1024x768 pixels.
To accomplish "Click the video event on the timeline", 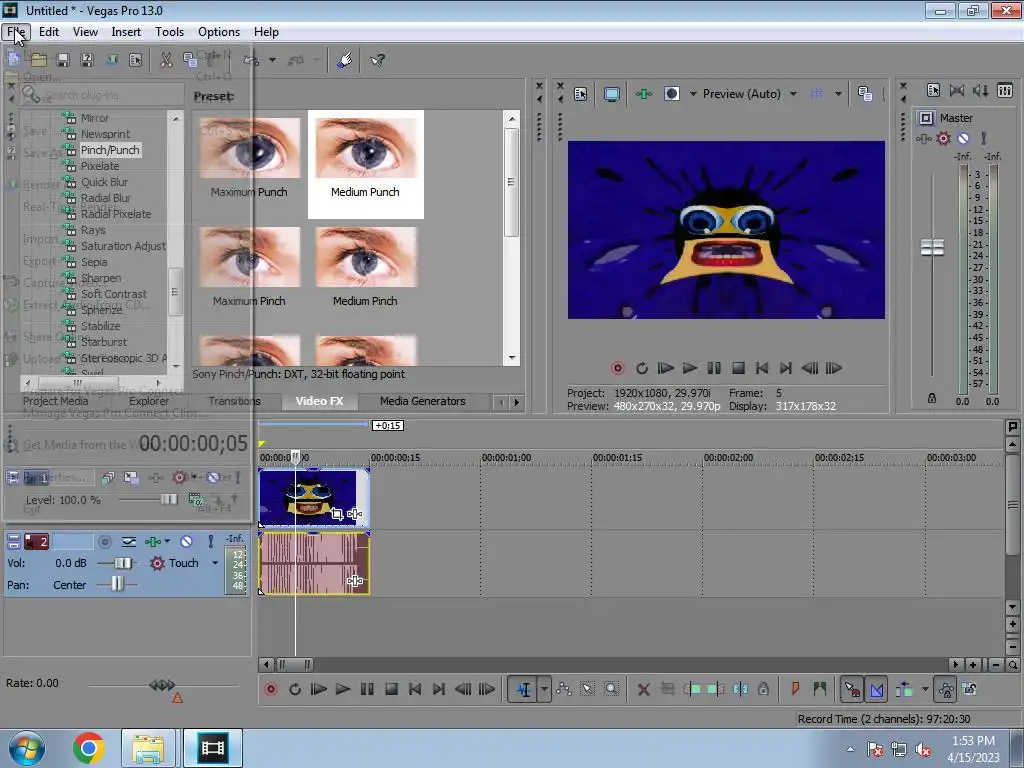I will coord(314,497).
